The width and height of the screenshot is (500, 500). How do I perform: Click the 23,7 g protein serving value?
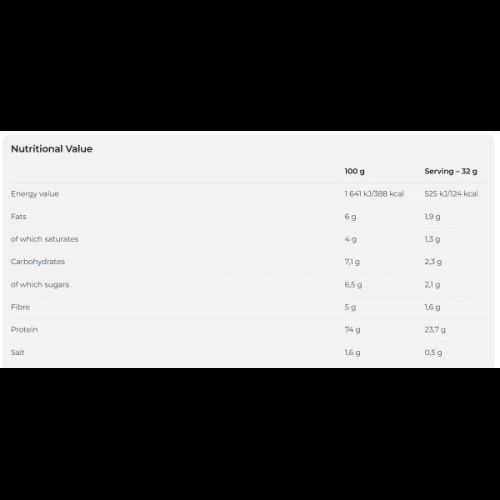click(x=435, y=330)
